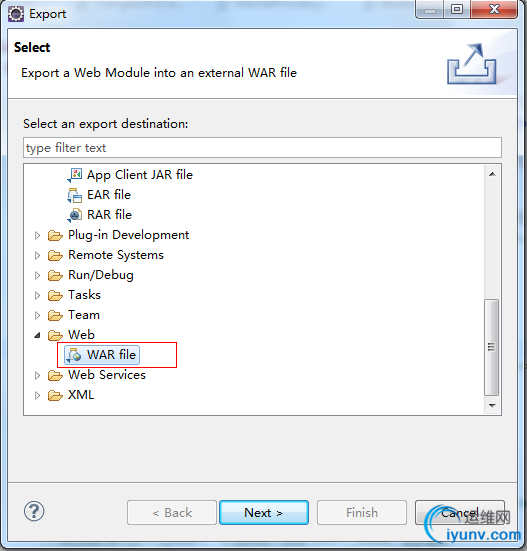Click the type filter text field
This screenshot has height=551, width=527.
[262, 148]
